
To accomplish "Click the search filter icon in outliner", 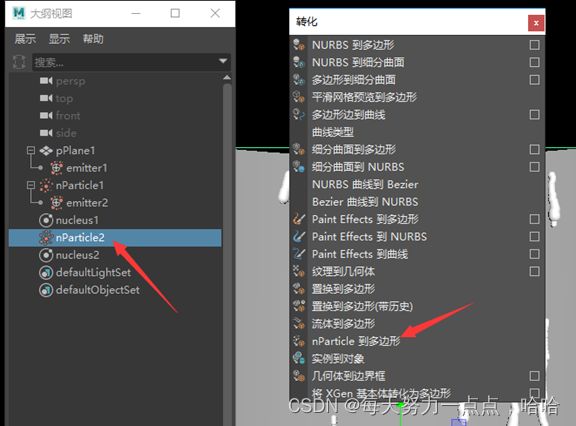I will click(x=19, y=62).
